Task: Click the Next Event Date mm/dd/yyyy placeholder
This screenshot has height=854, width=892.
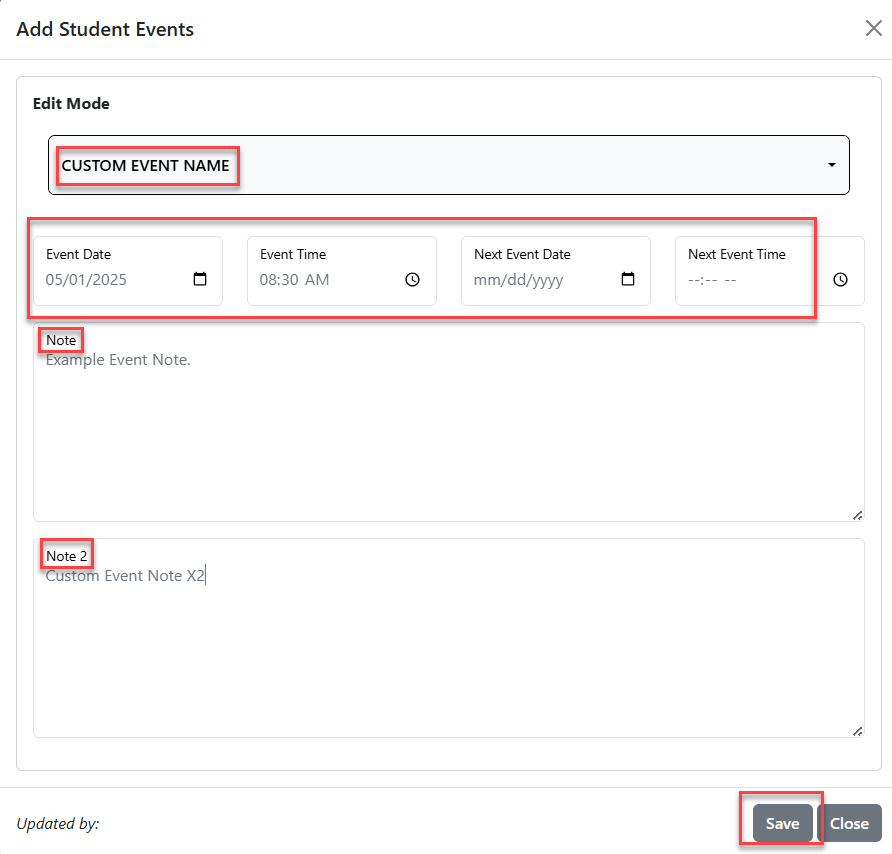Action: [x=518, y=279]
